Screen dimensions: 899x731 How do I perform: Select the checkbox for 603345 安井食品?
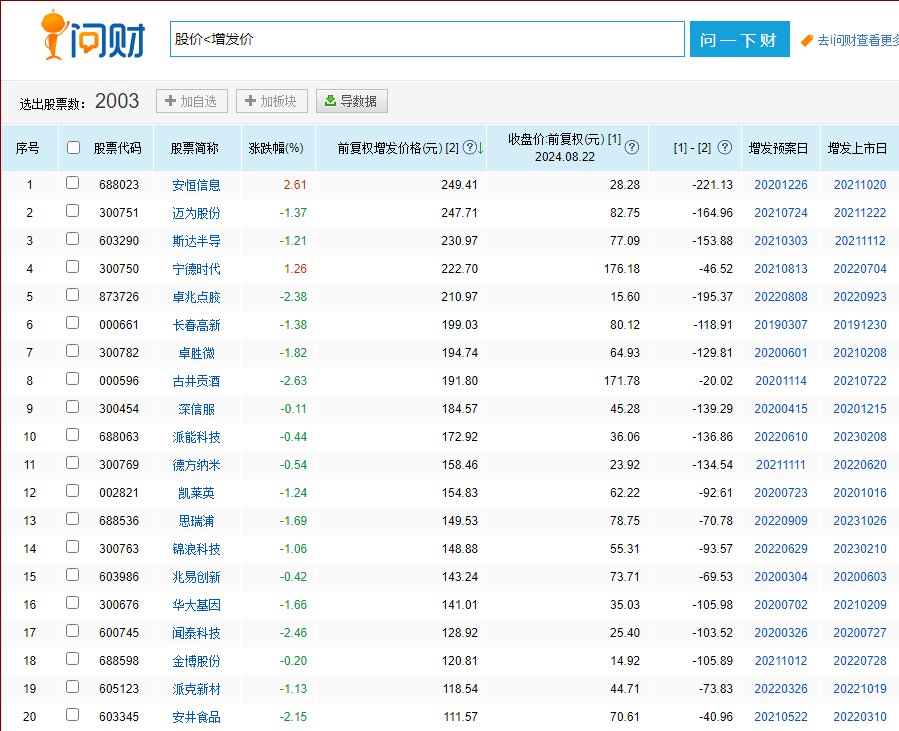coord(72,715)
